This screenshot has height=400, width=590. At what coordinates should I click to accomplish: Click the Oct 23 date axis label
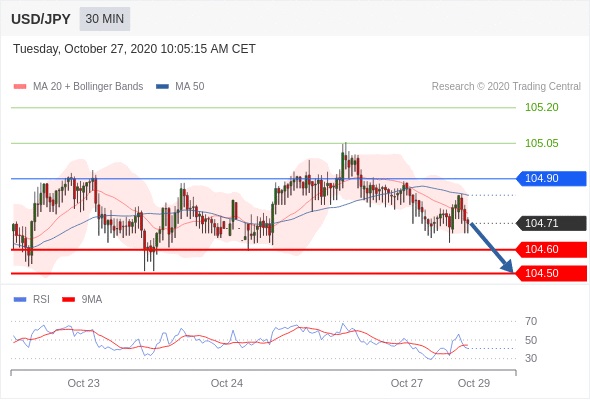point(84,383)
